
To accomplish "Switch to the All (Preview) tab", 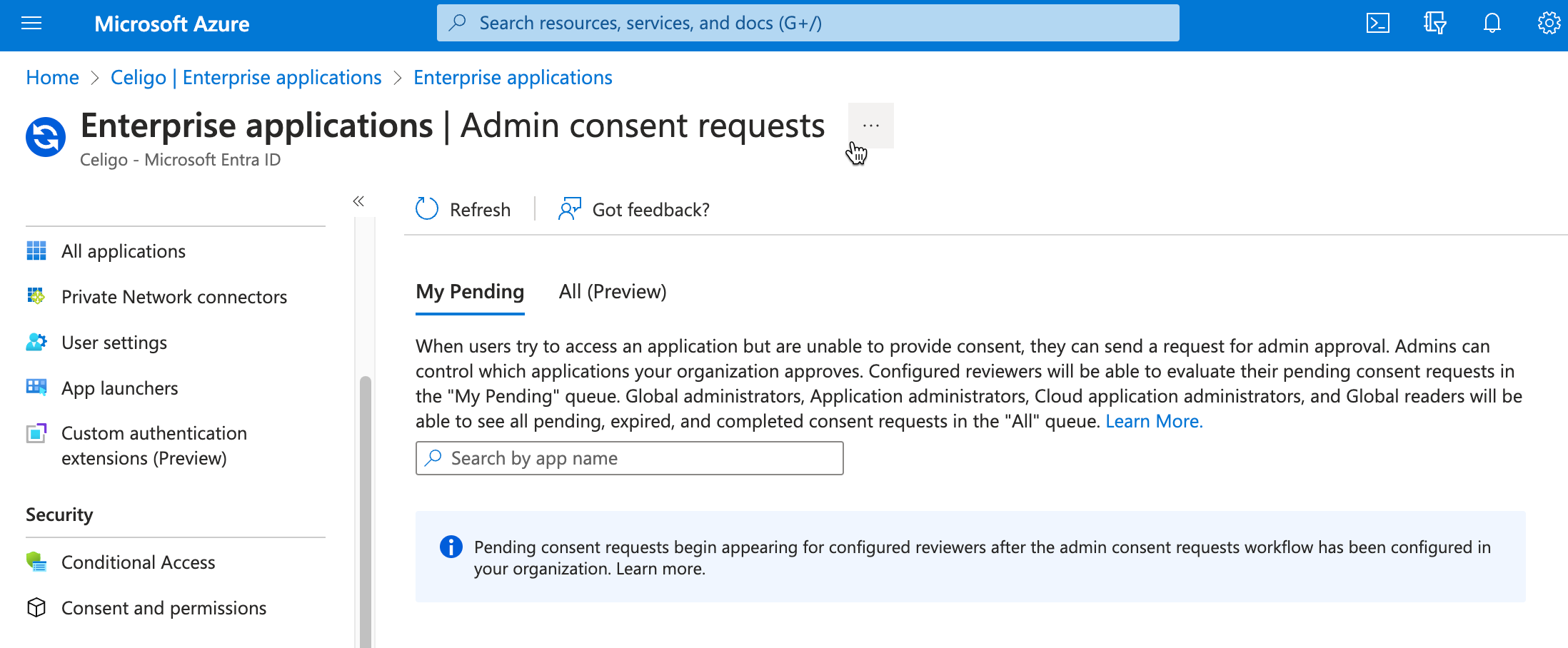I will click(613, 292).
